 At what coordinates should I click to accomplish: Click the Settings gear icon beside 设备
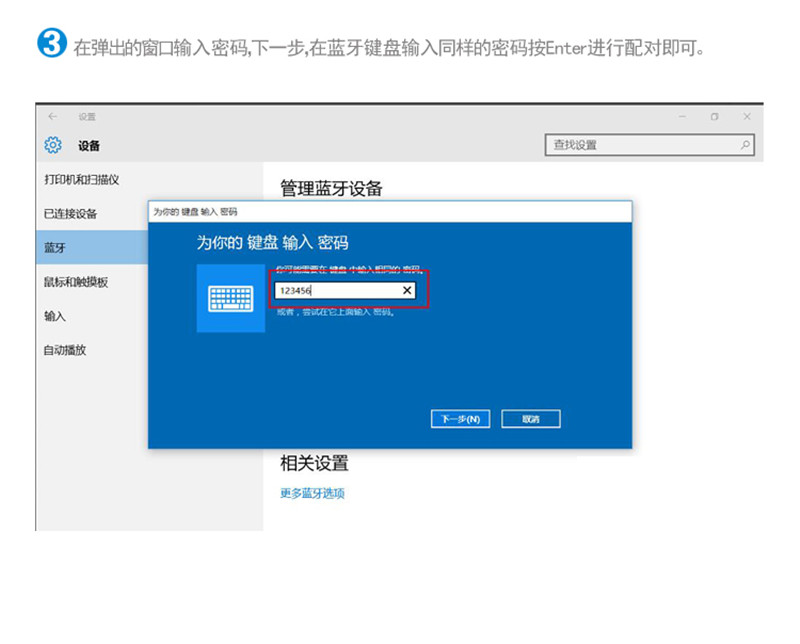click(x=53, y=145)
